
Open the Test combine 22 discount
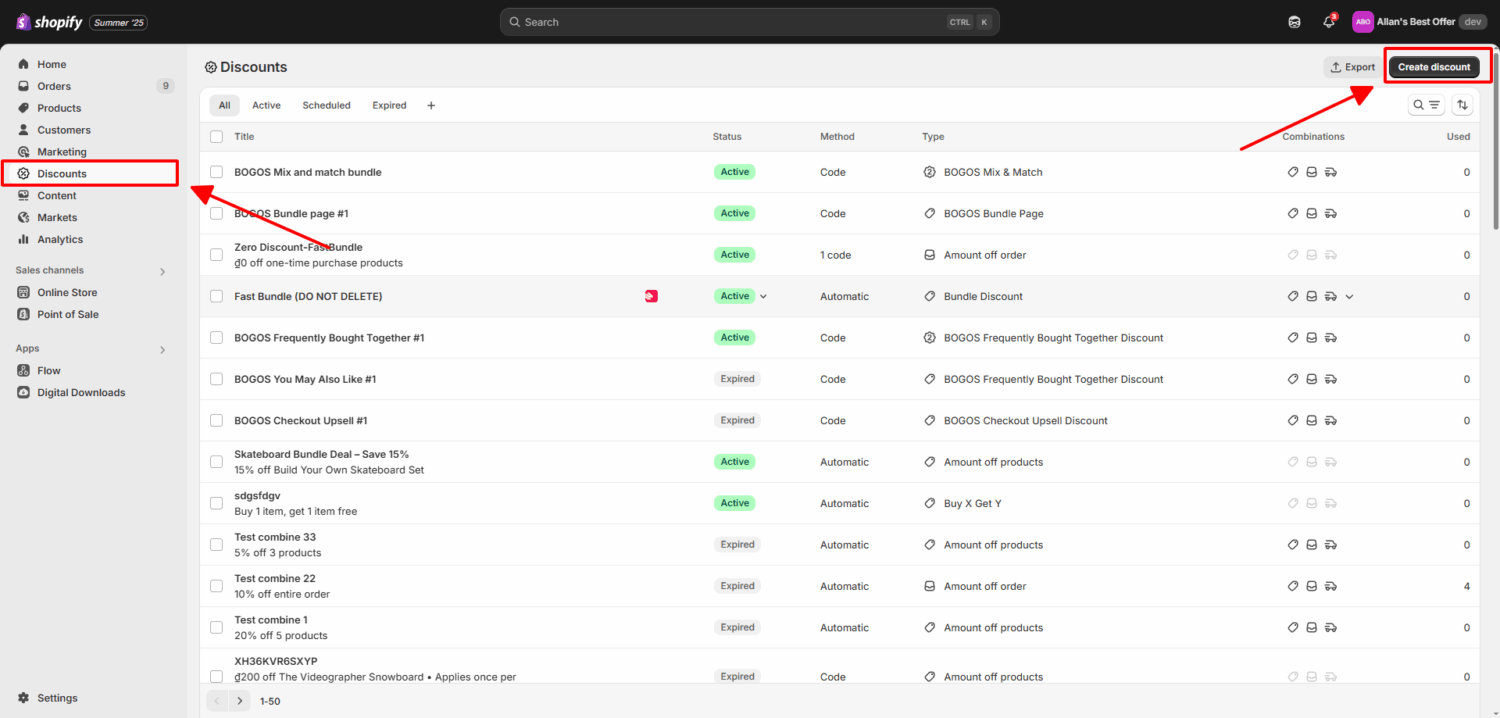pyautogui.click(x=275, y=579)
